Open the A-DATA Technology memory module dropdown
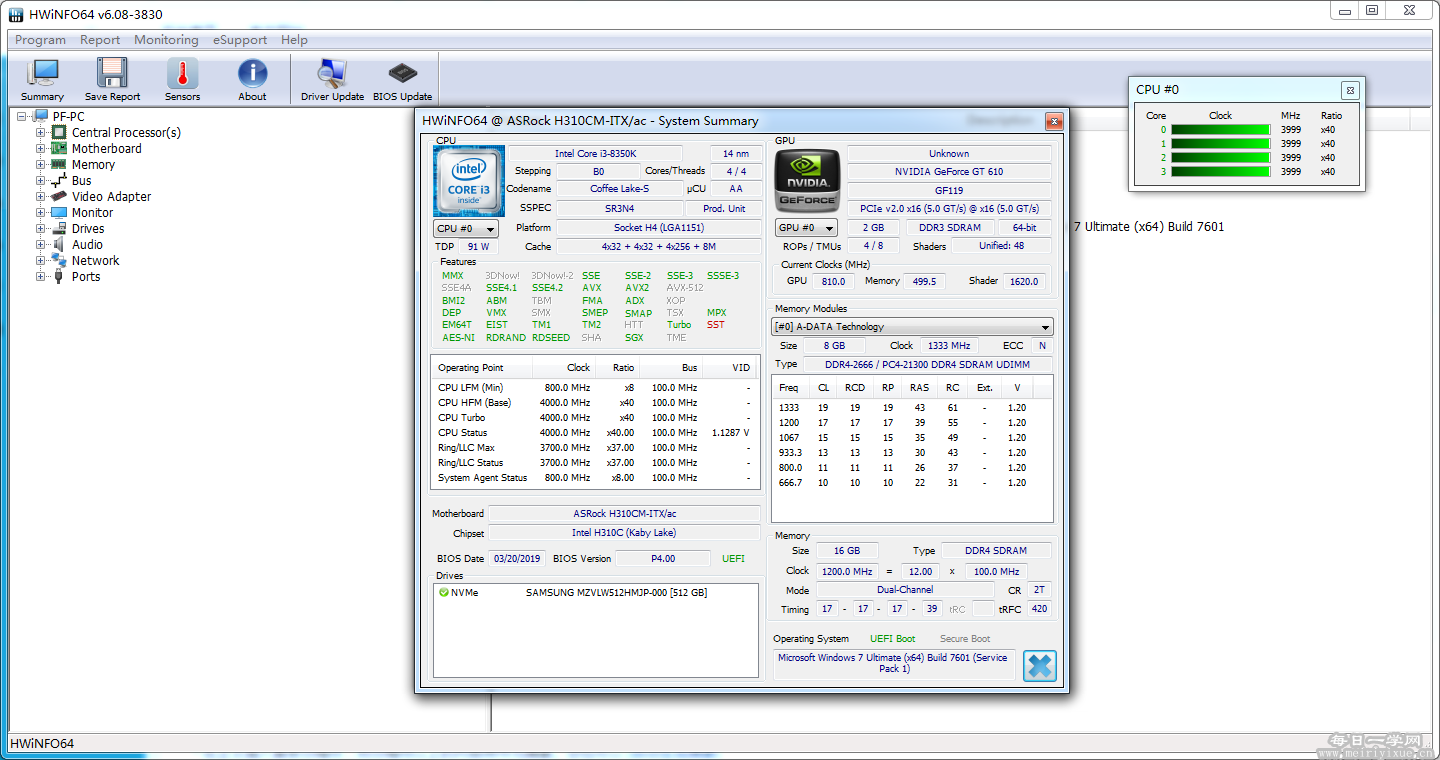 coord(913,327)
